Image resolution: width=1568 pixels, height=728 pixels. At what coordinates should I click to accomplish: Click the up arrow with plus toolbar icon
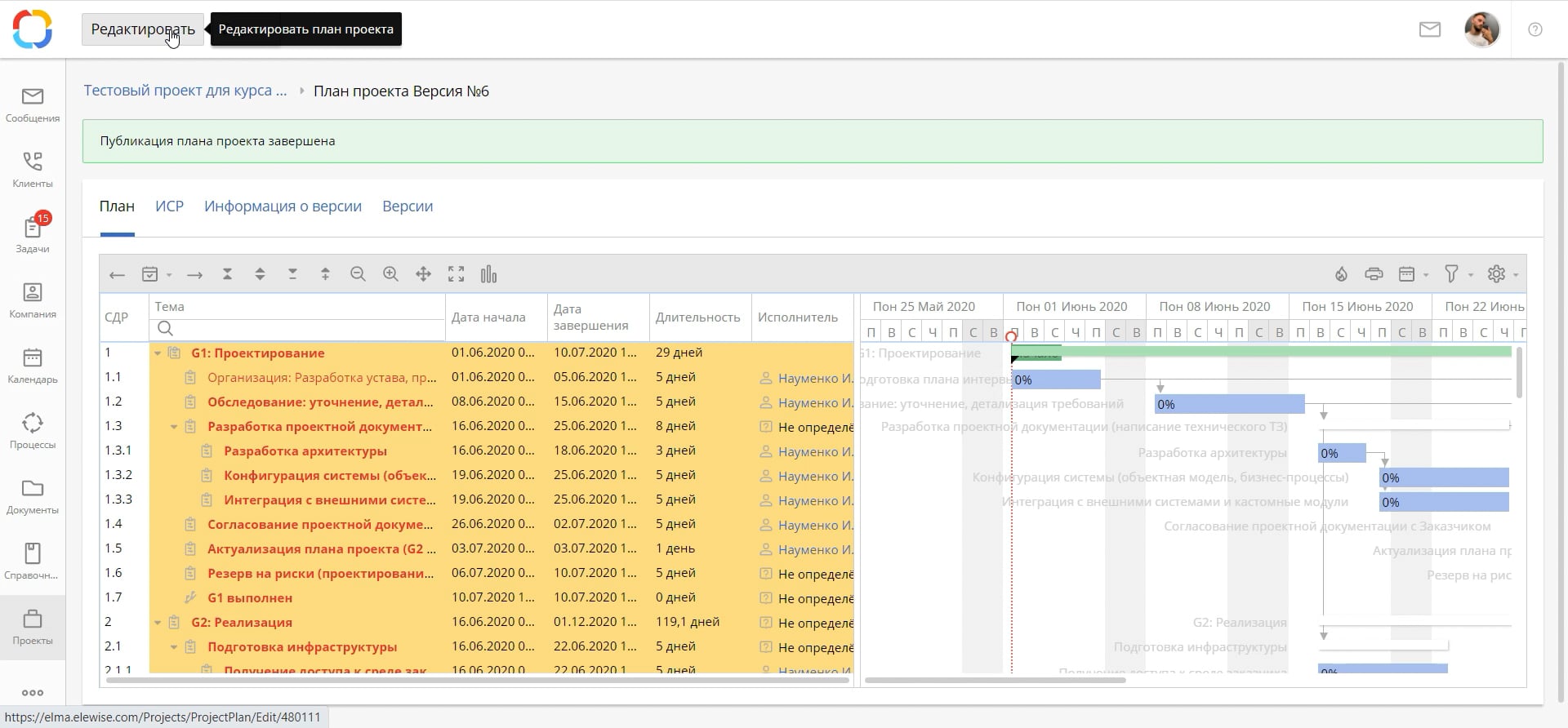(325, 274)
